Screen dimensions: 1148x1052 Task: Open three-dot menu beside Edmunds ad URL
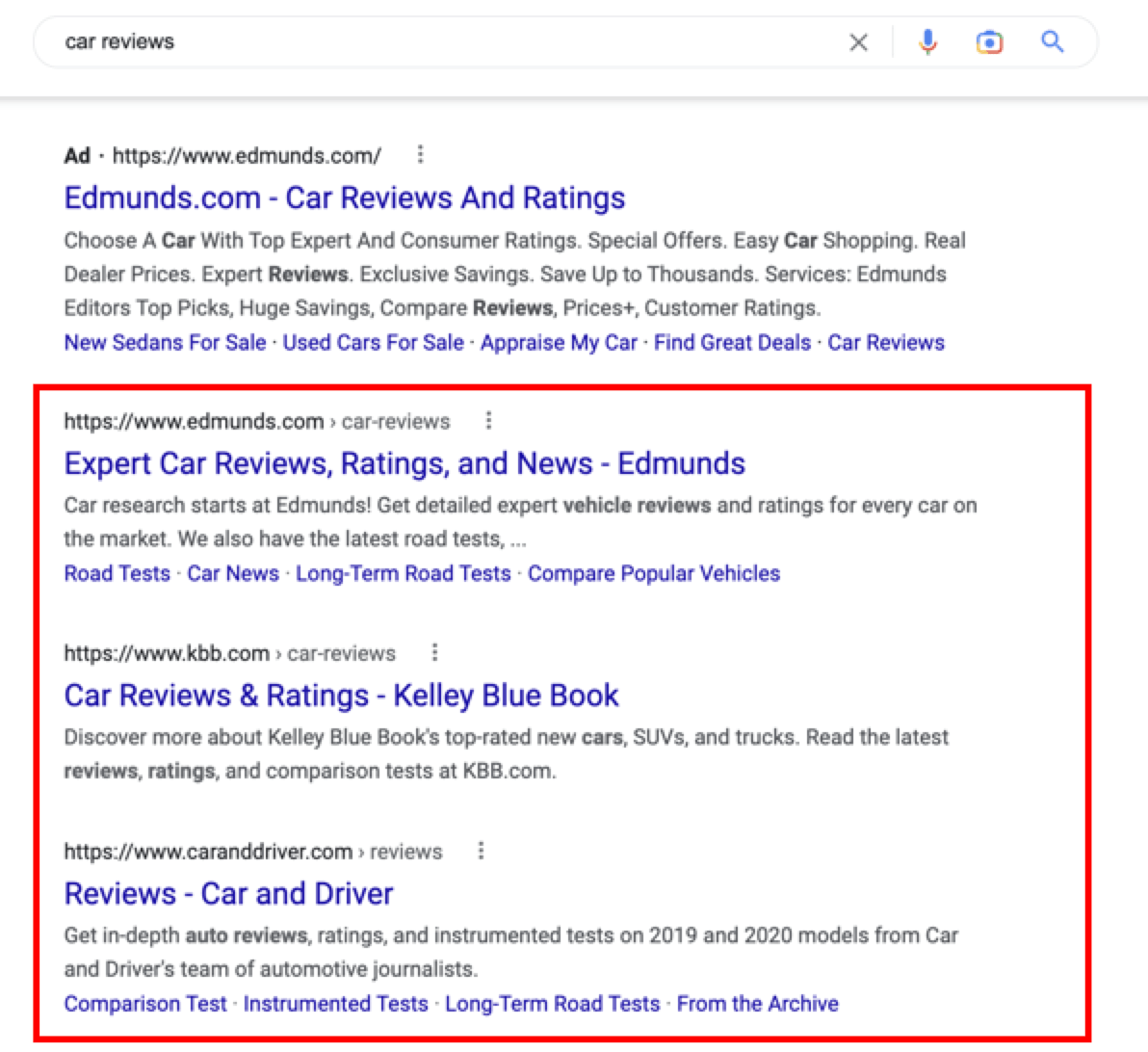point(420,154)
